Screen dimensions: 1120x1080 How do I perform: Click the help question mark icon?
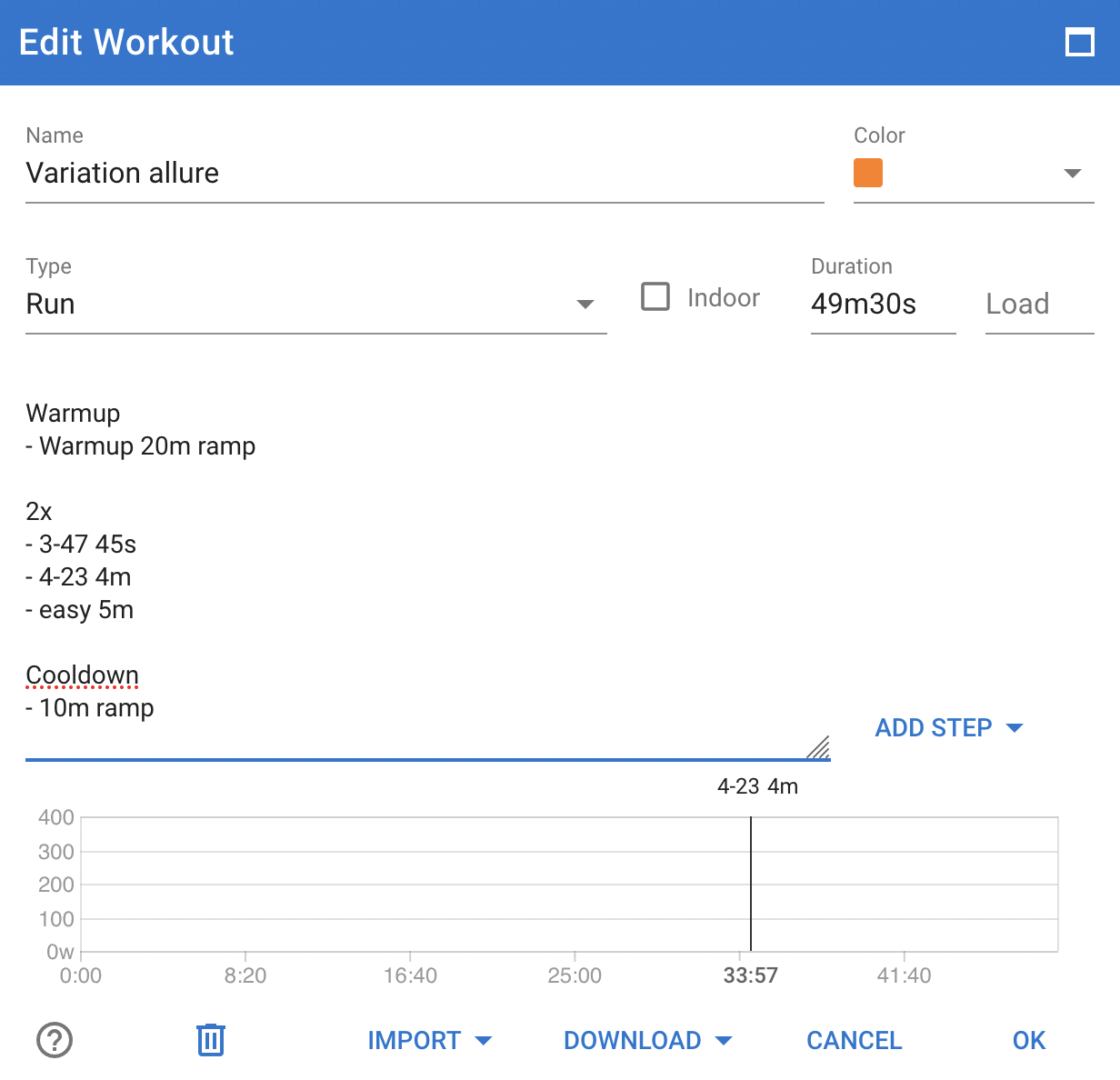point(55,1040)
